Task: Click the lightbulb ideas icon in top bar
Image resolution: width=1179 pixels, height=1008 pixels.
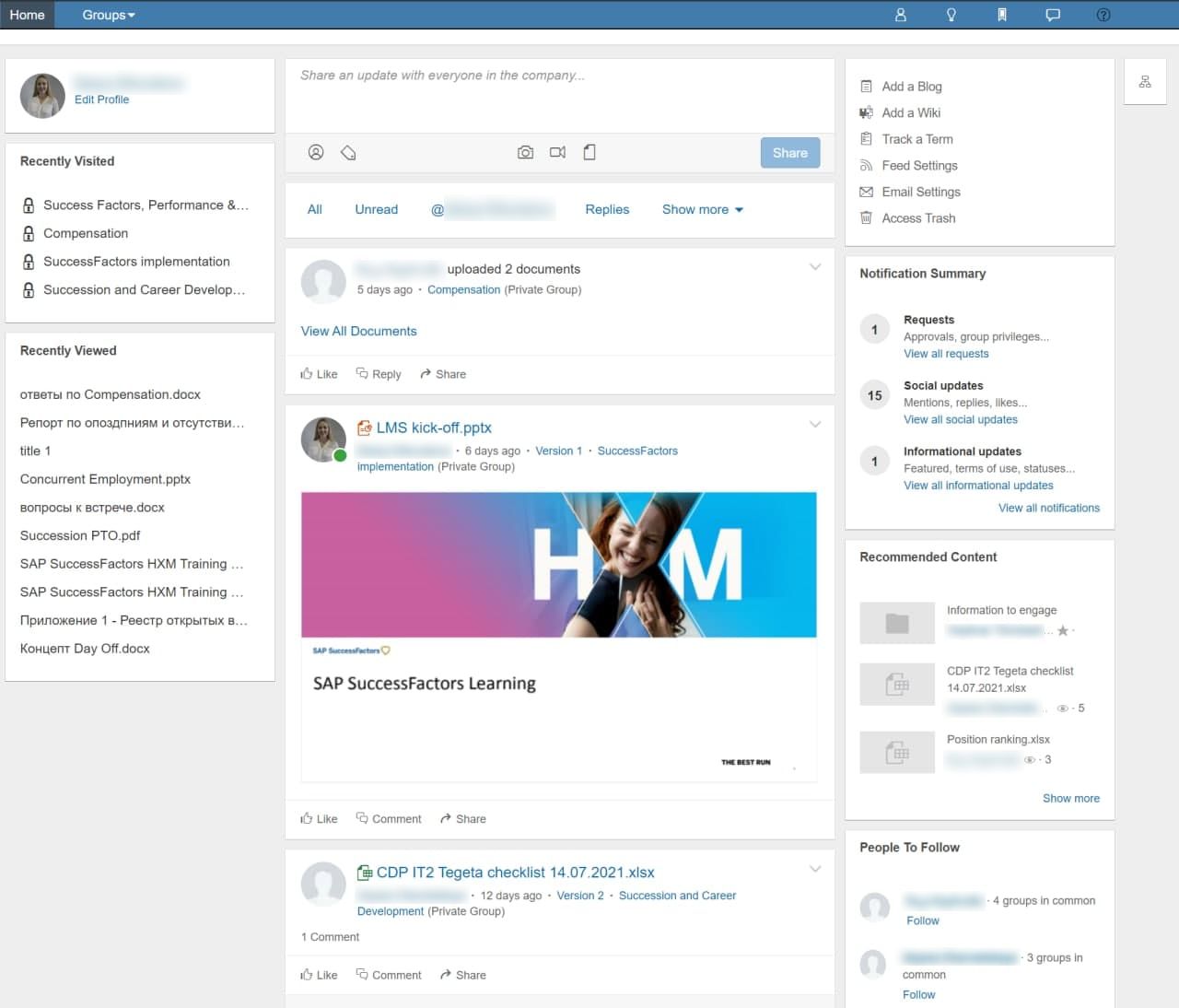Action: pos(951,15)
